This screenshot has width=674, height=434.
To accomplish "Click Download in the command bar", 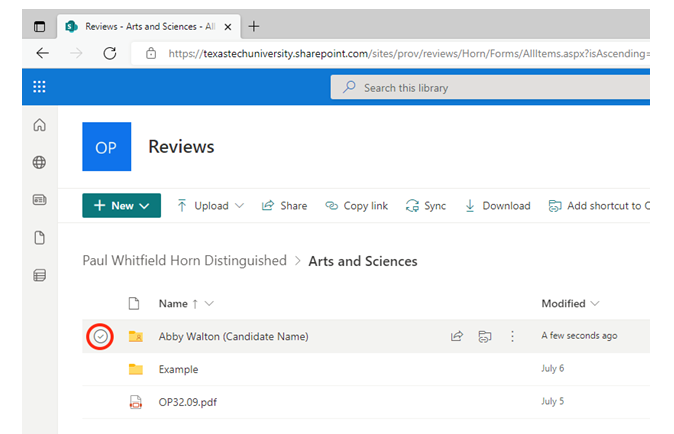I will [498, 206].
